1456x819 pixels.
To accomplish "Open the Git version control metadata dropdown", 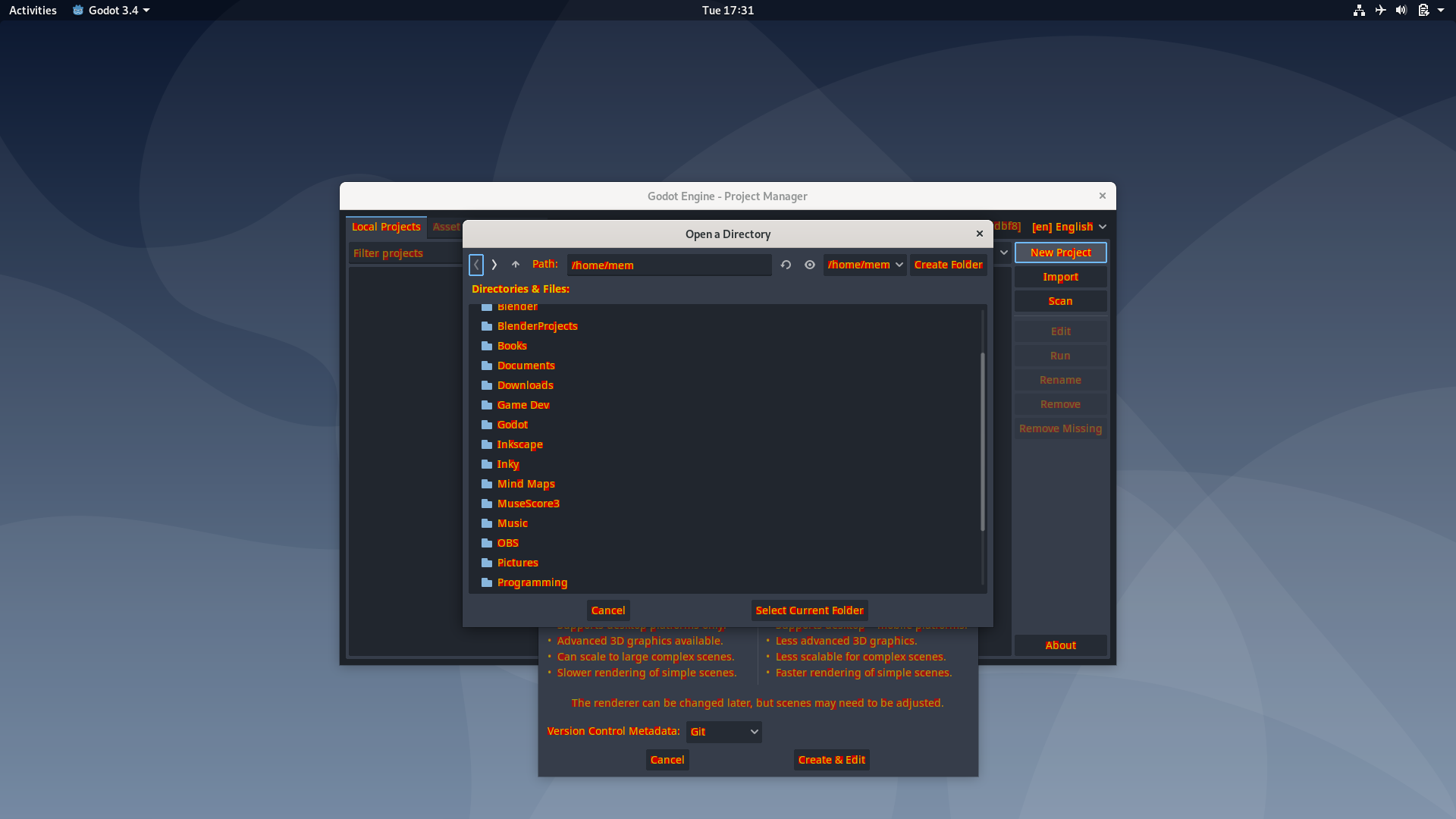I will point(723,731).
